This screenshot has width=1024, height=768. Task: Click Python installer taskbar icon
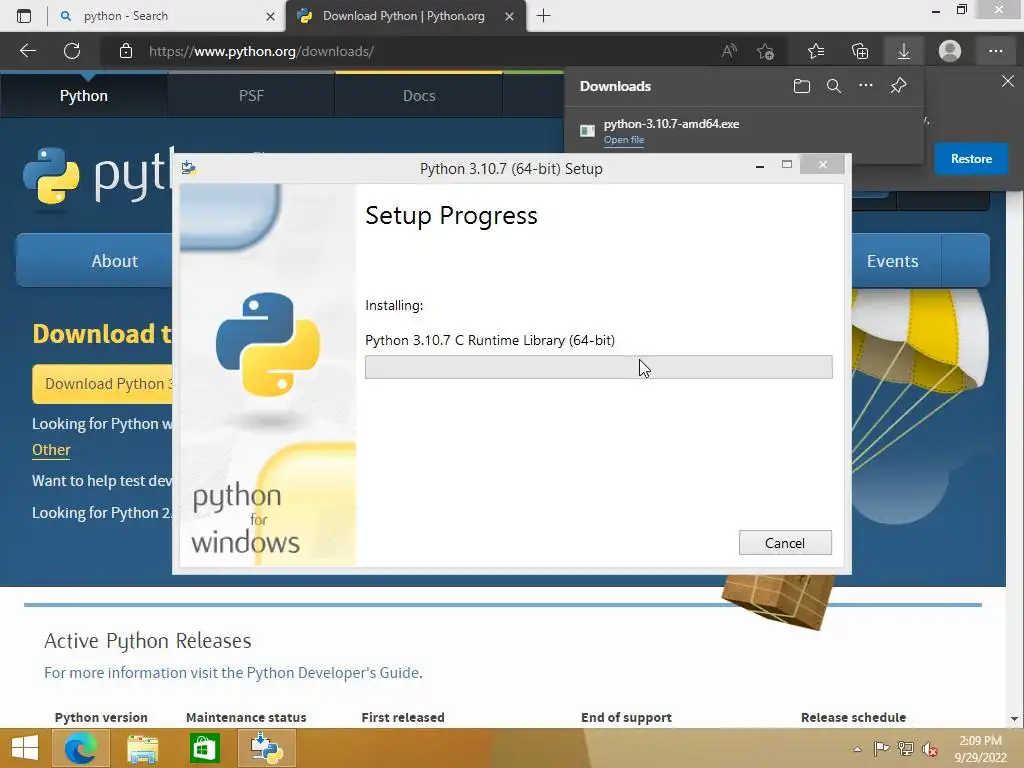(x=266, y=748)
